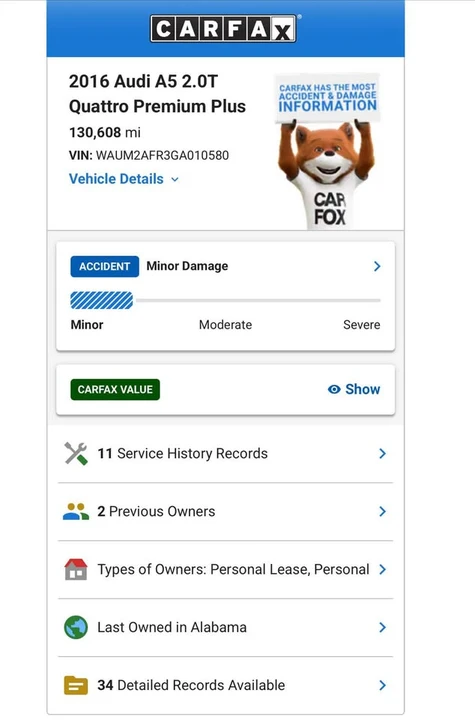
Task: Click the striped Minor damage severity bar
Action: [x=102, y=300]
